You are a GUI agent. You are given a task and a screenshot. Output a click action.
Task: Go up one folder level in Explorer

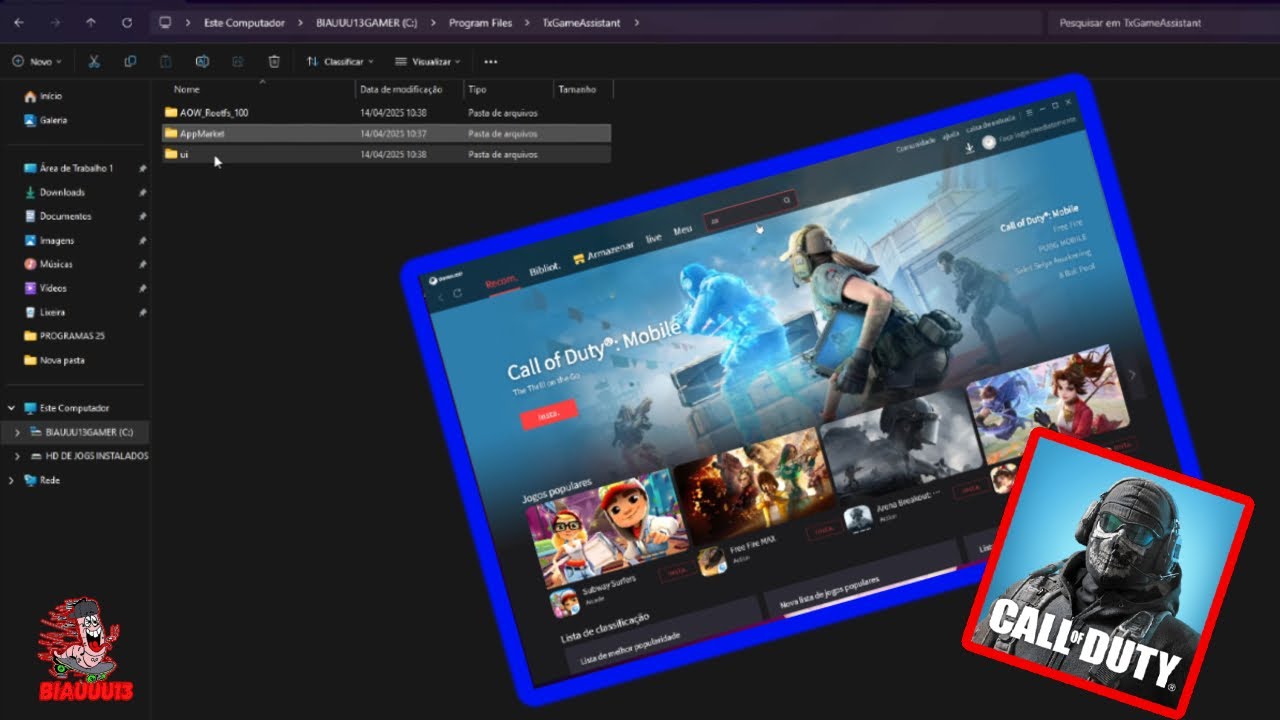(x=91, y=22)
